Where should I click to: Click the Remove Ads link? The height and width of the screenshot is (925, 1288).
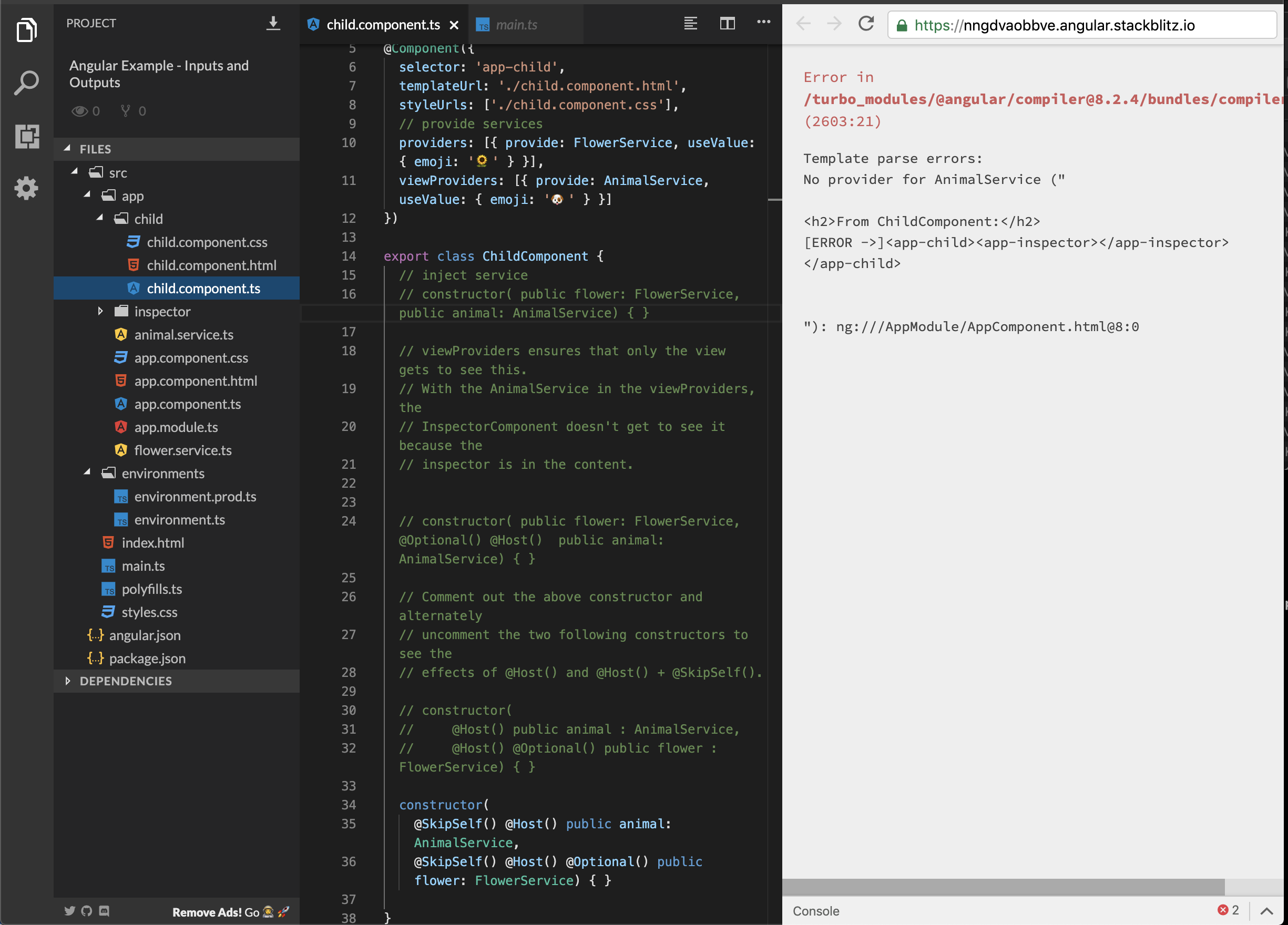click(207, 911)
